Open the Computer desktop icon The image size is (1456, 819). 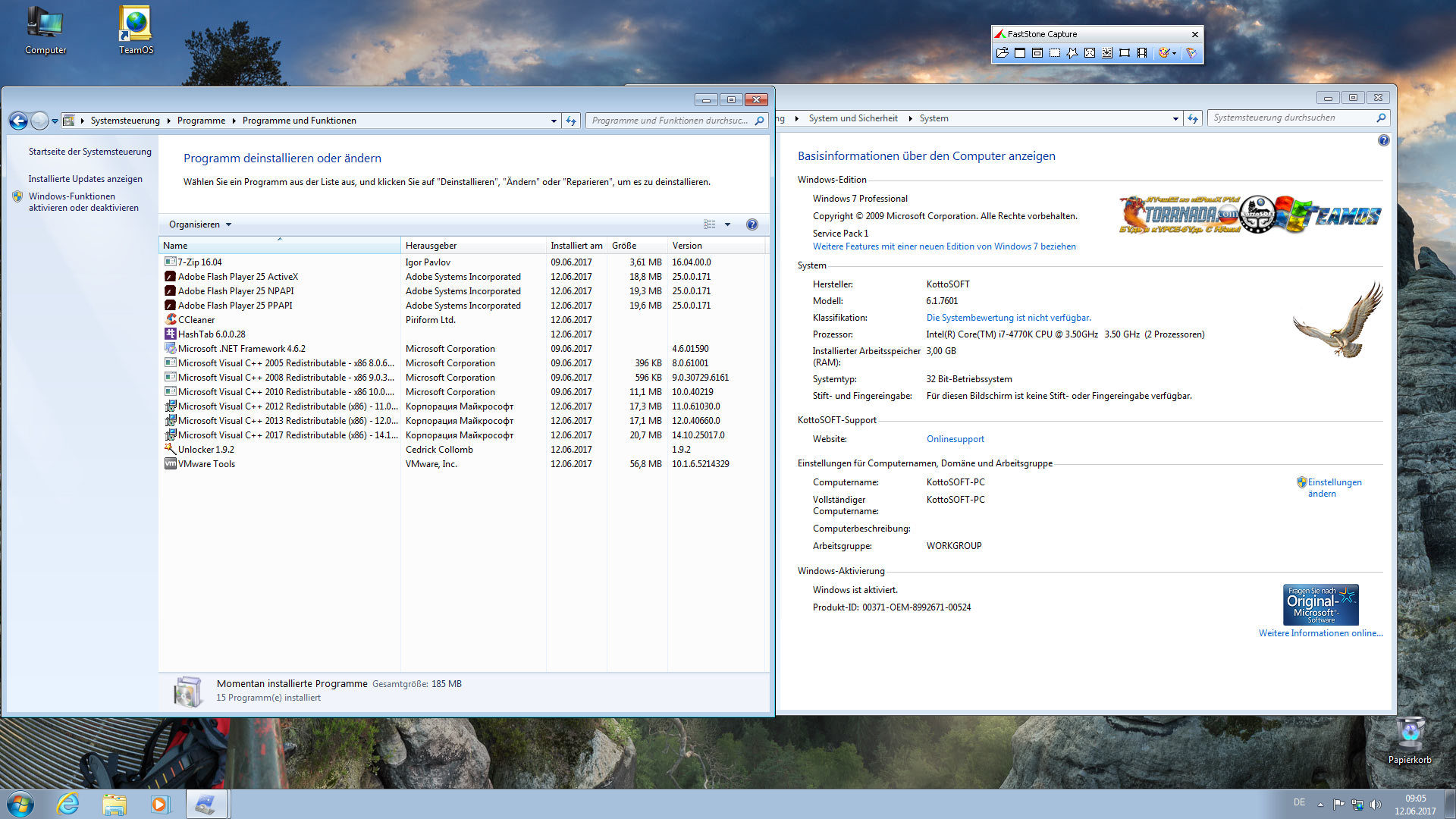[x=45, y=30]
